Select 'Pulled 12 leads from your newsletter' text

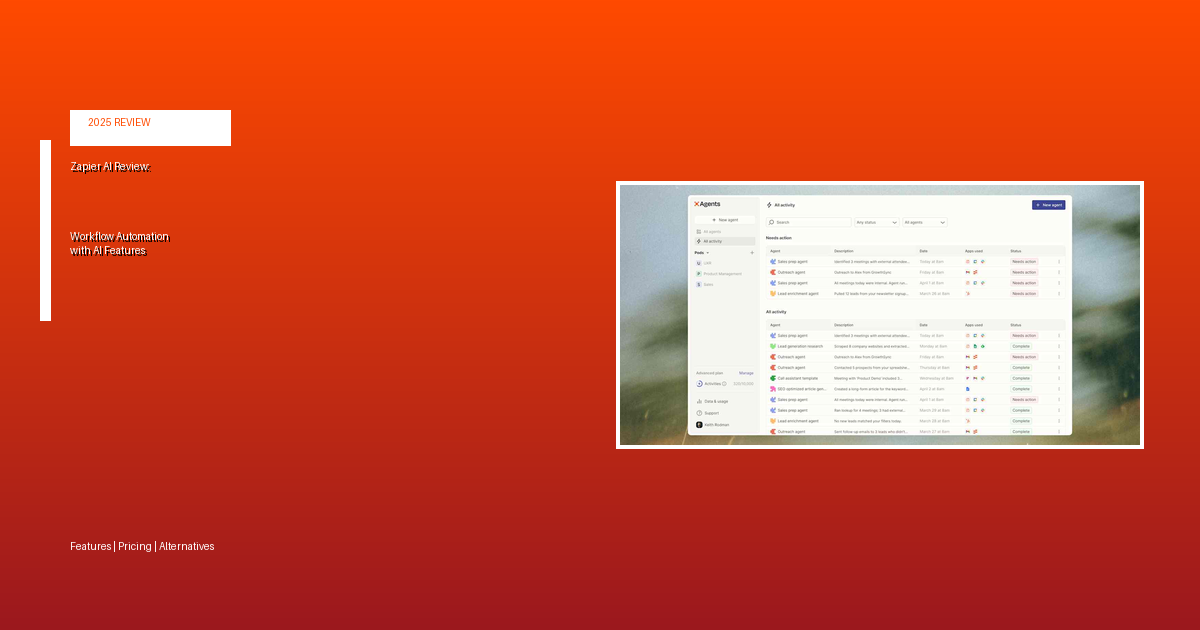coord(872,294)
